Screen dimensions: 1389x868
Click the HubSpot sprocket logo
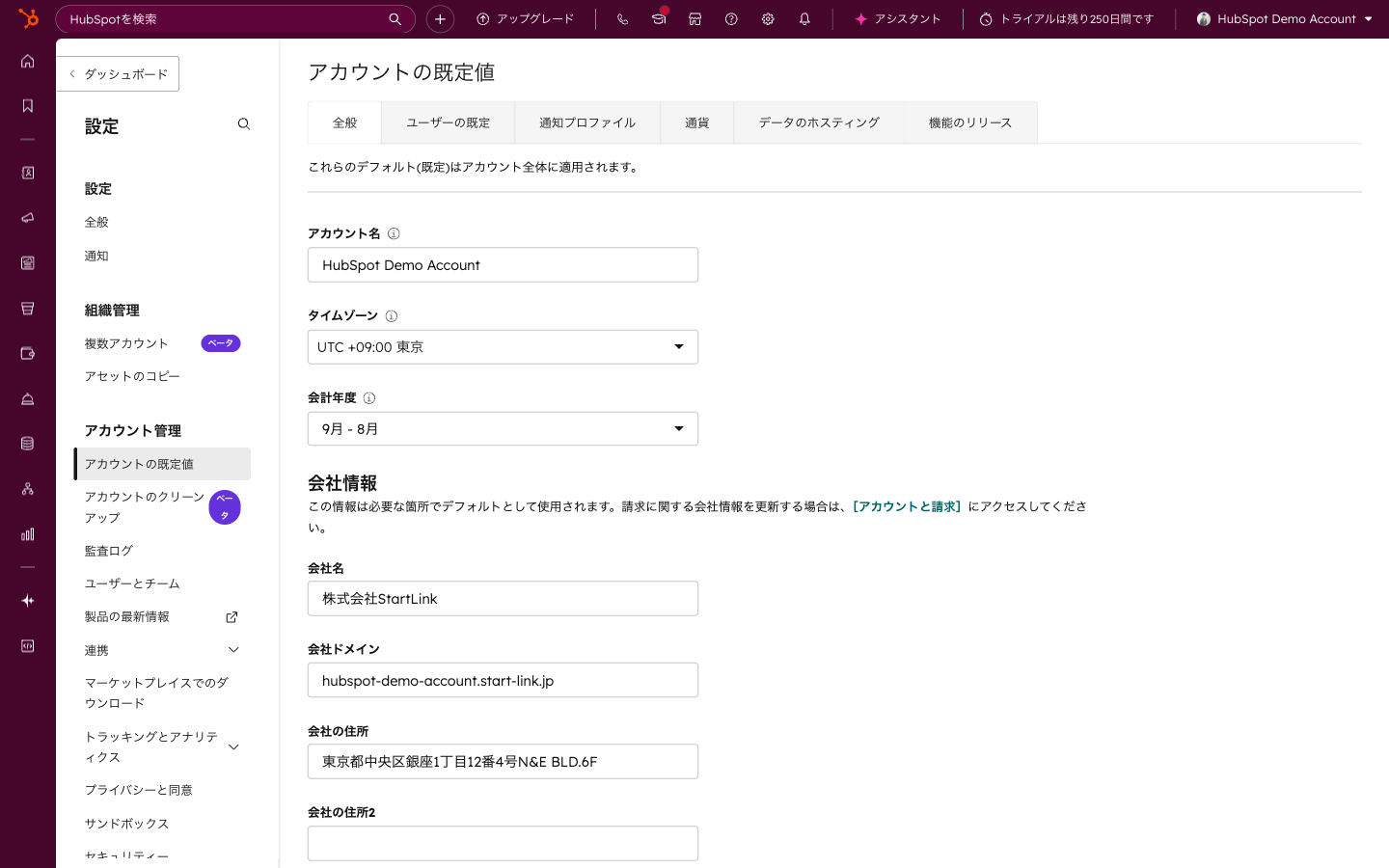tap(28, 18)
